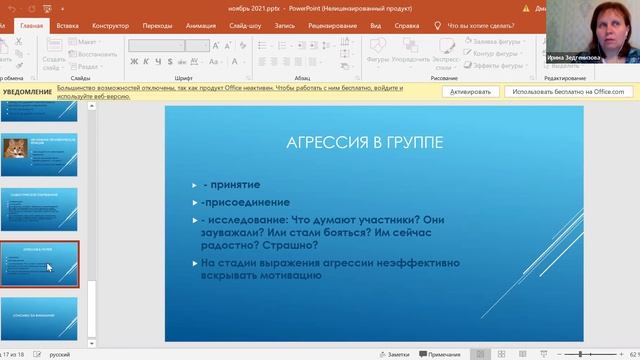The width and height of the screenshot is (640, 360).
Task: Click the line spacing icon
Action: [327, 45]
